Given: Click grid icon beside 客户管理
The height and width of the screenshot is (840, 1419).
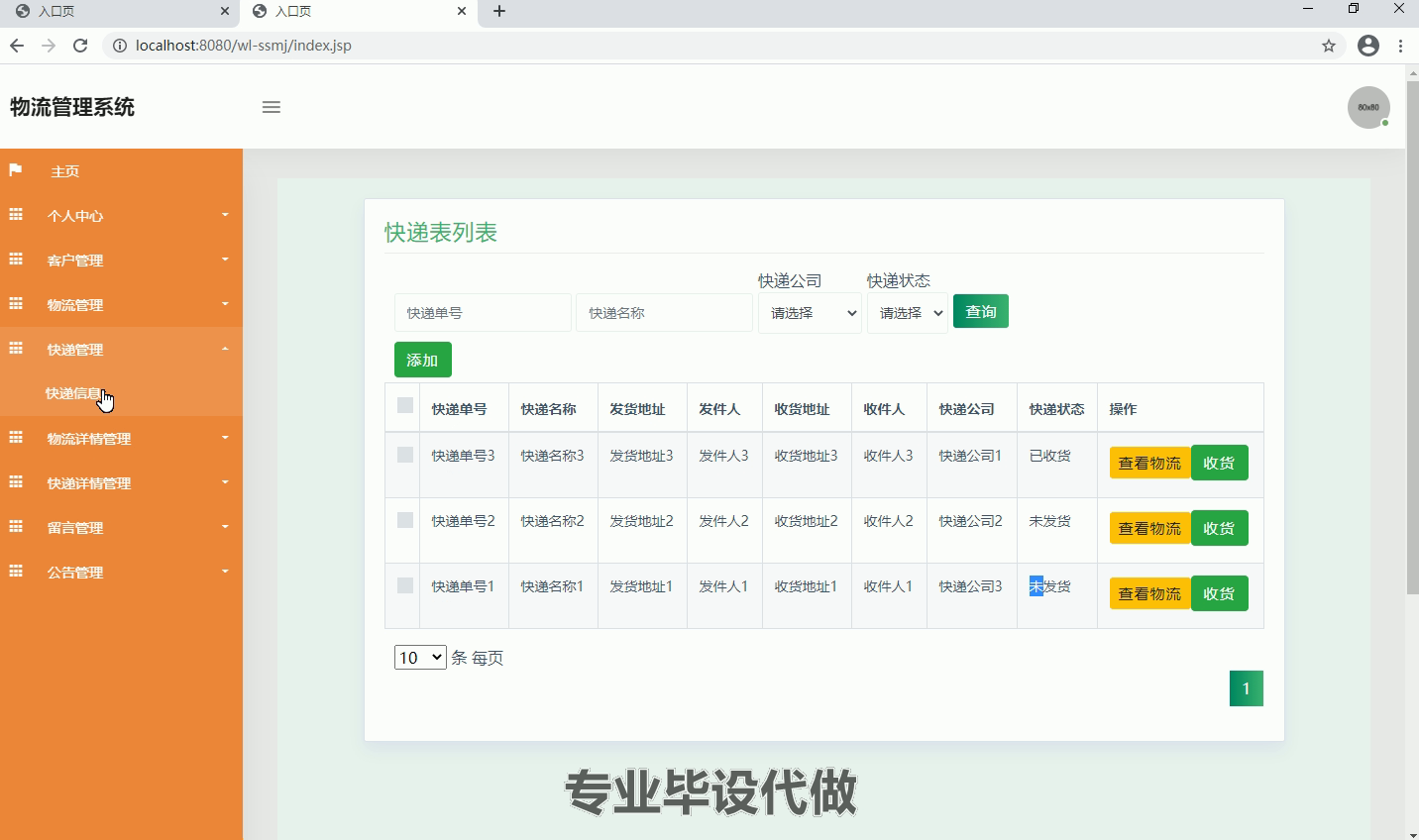Looking at the screenshot, I should coord(16,260).
